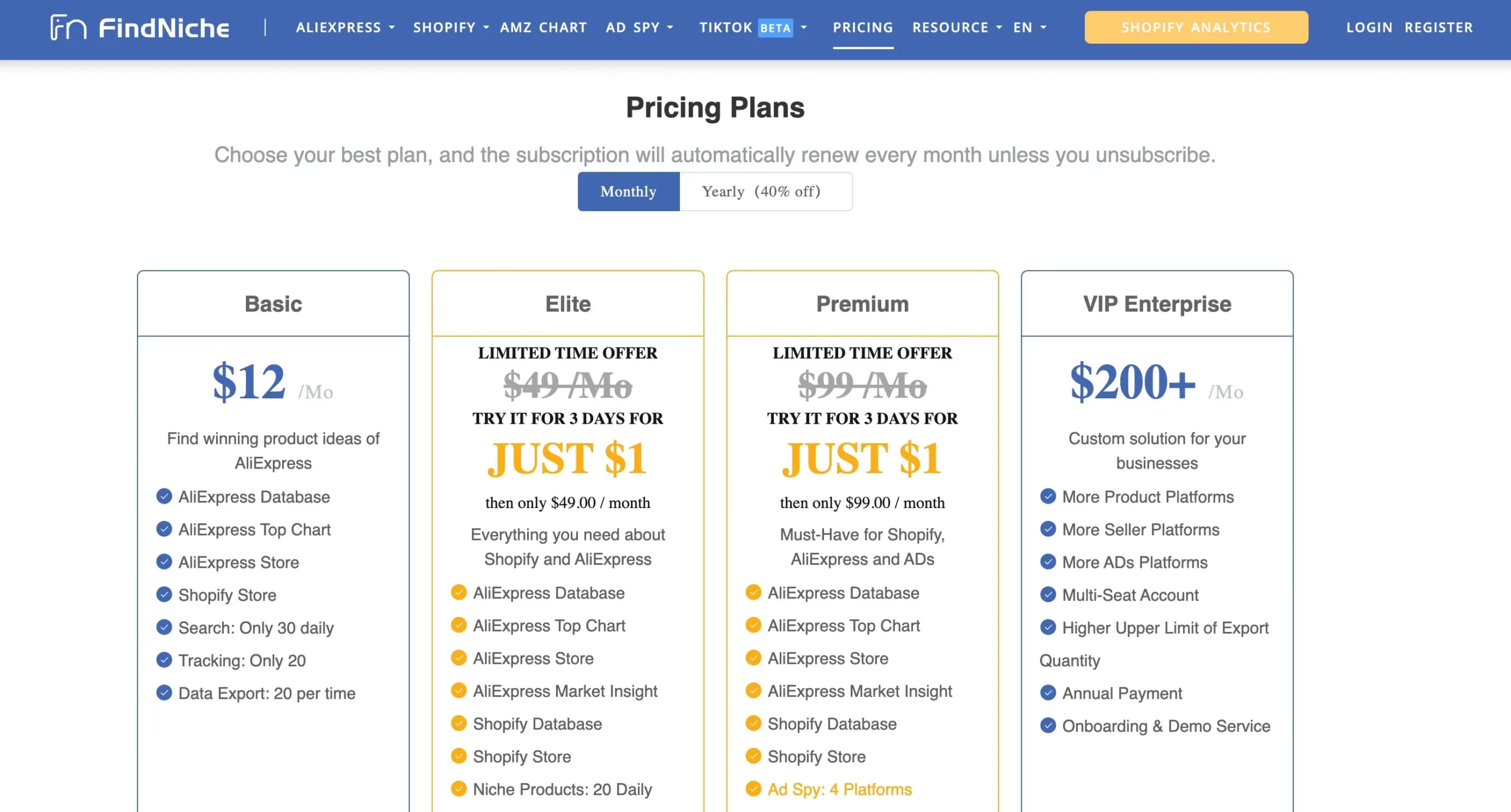Select the Basic plan checkmark feature
The width and height of the screenshot is (1511, 812).
[x=164, y=496]
